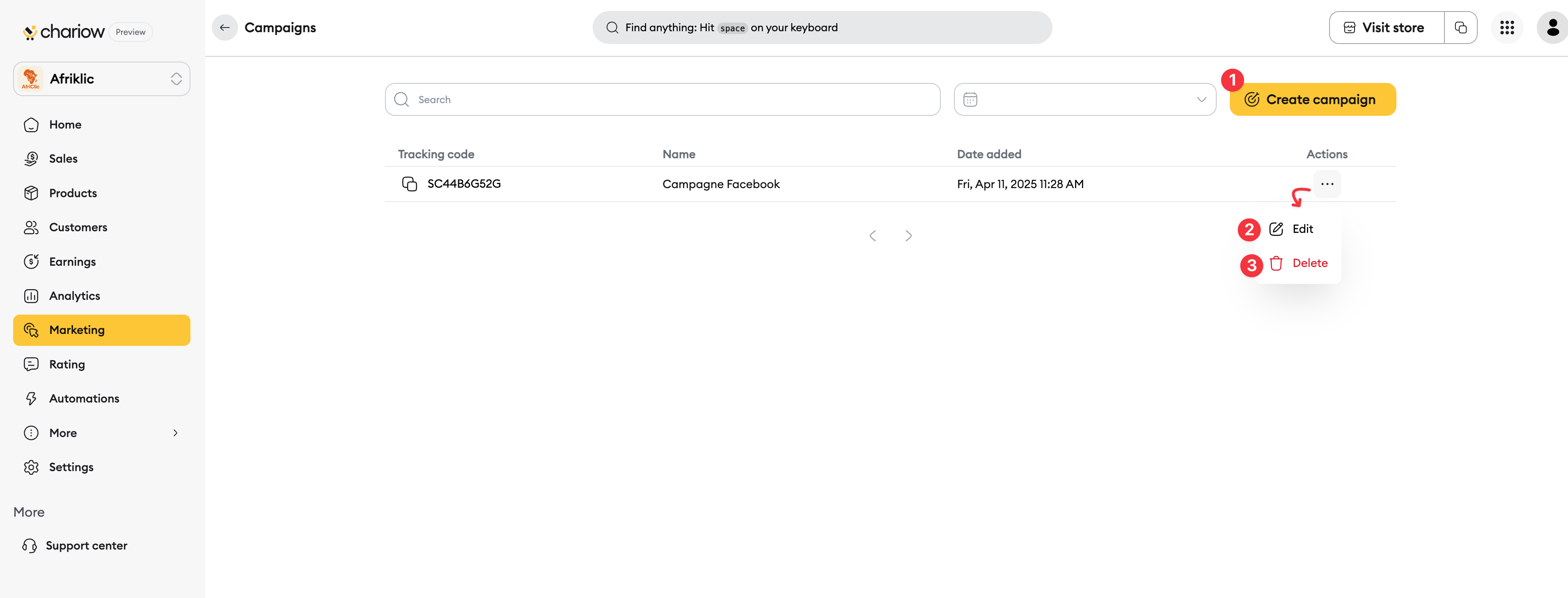
Task: Open the Support center link
Action: (75, 545)
